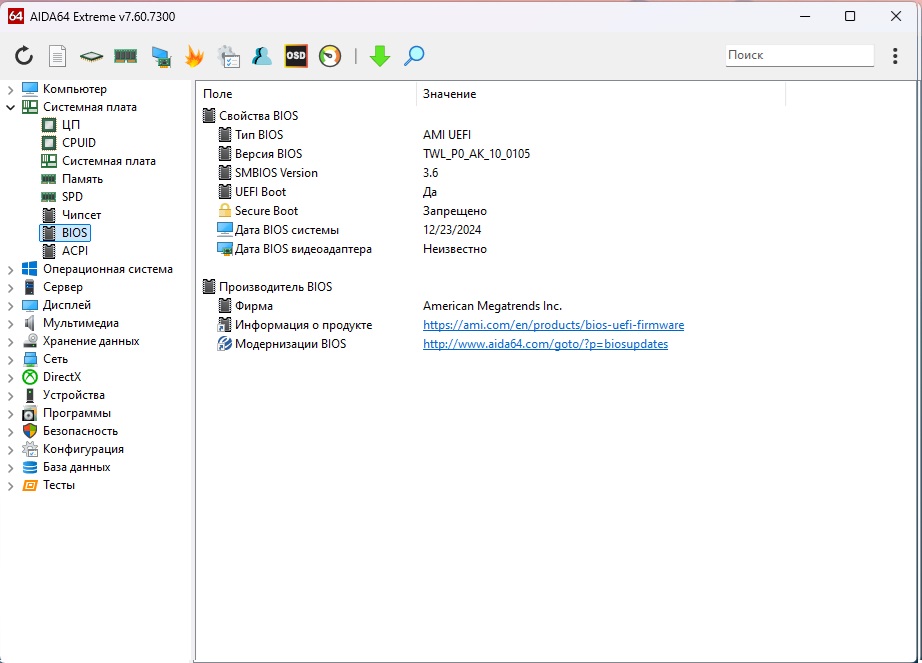
Task: Expand the Компьютер tree node
Action: (11, 89)
